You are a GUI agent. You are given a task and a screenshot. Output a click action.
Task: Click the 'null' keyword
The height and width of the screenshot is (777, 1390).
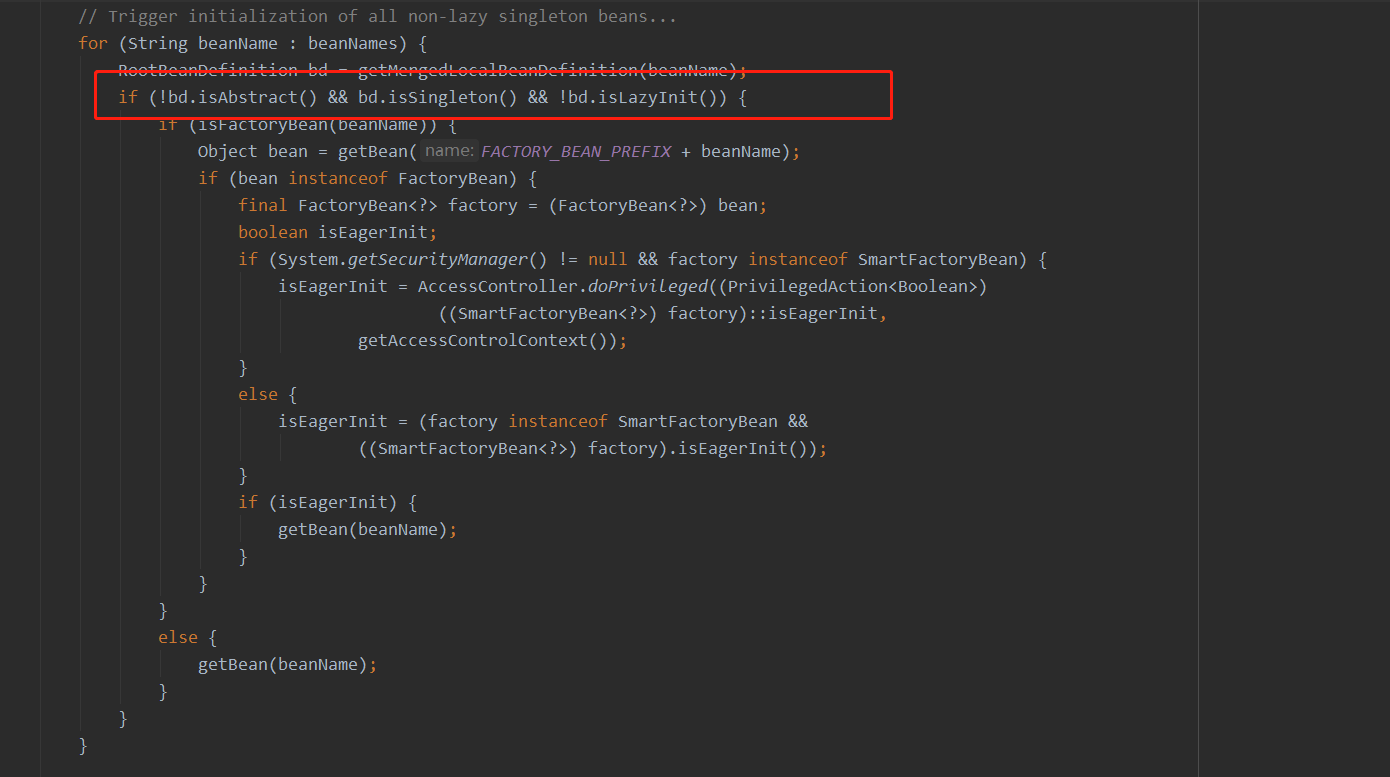pos(608,259)
